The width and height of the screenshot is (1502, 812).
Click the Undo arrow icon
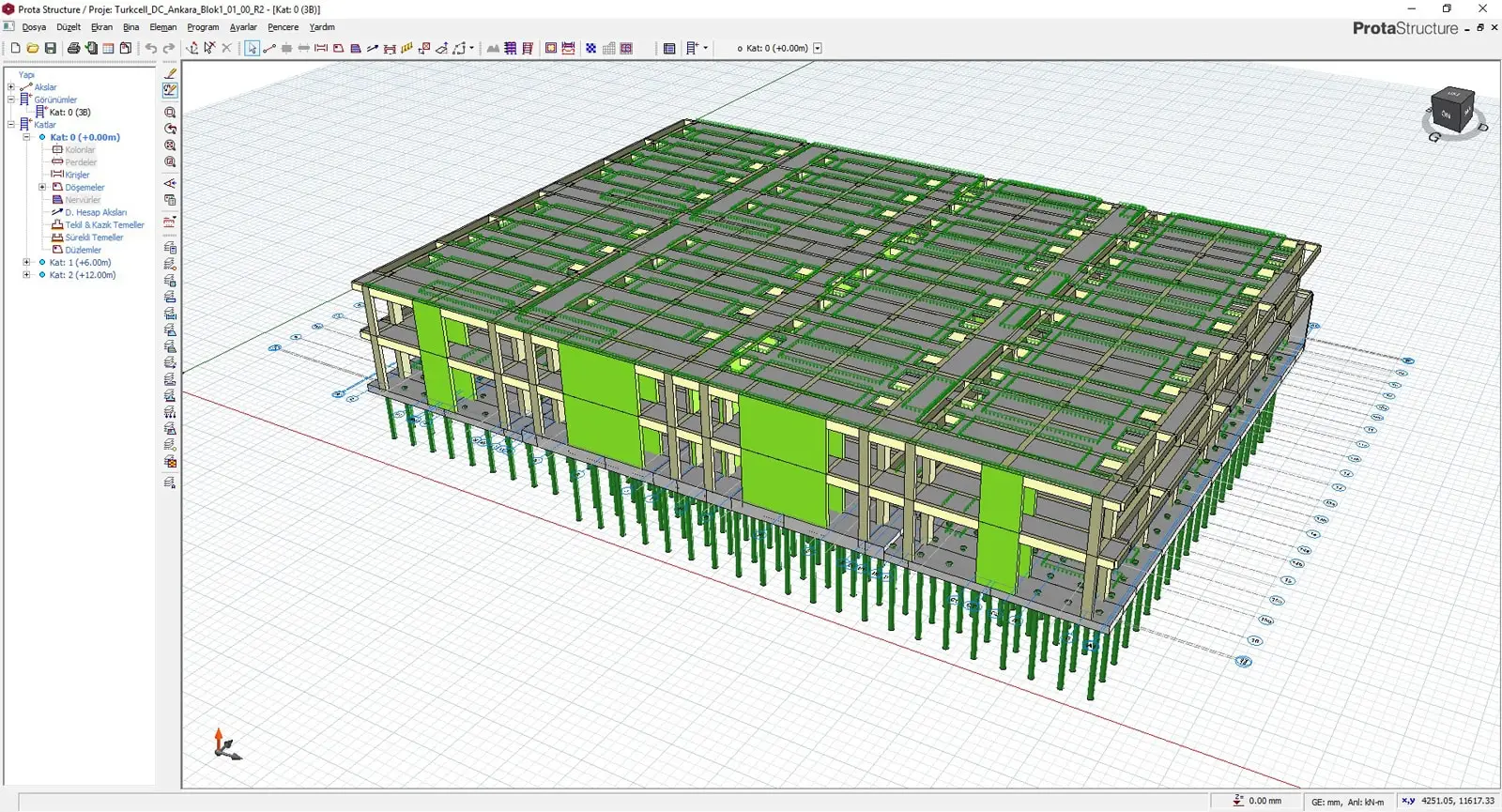click(x=150, y=48)
